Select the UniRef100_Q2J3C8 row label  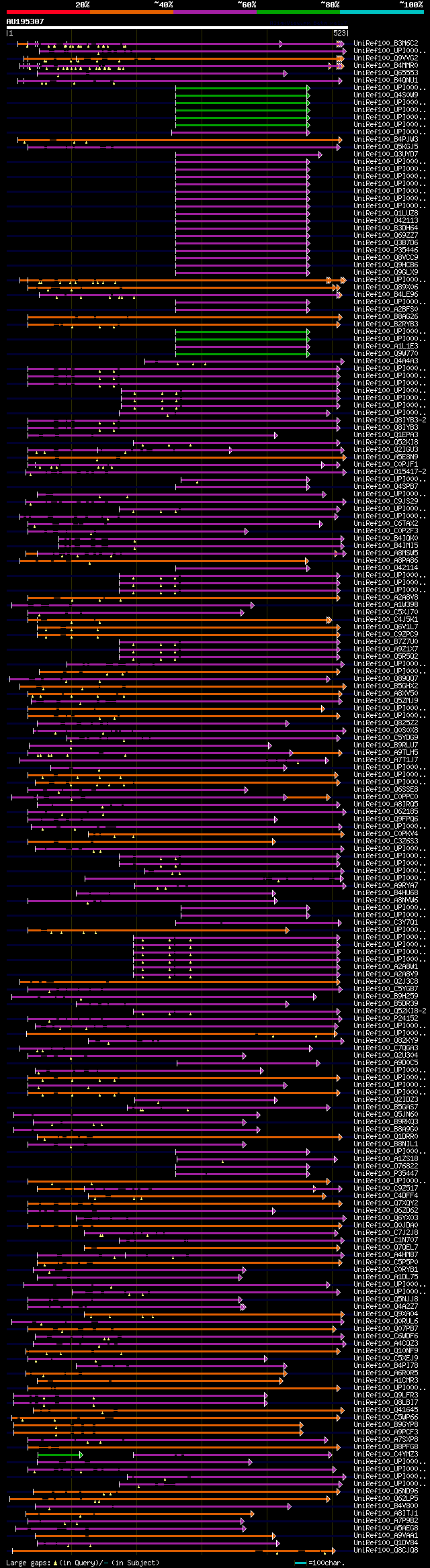pos(386,982)
